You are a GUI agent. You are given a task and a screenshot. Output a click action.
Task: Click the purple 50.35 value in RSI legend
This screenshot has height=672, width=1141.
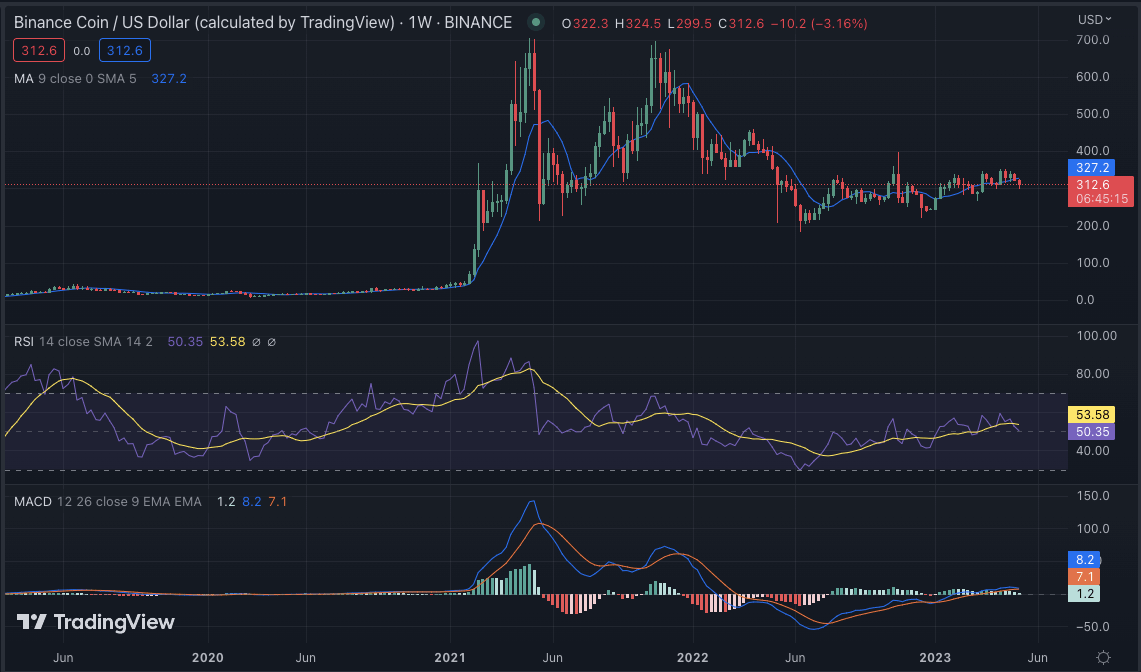pyautogui.click(x=185, y=341)
